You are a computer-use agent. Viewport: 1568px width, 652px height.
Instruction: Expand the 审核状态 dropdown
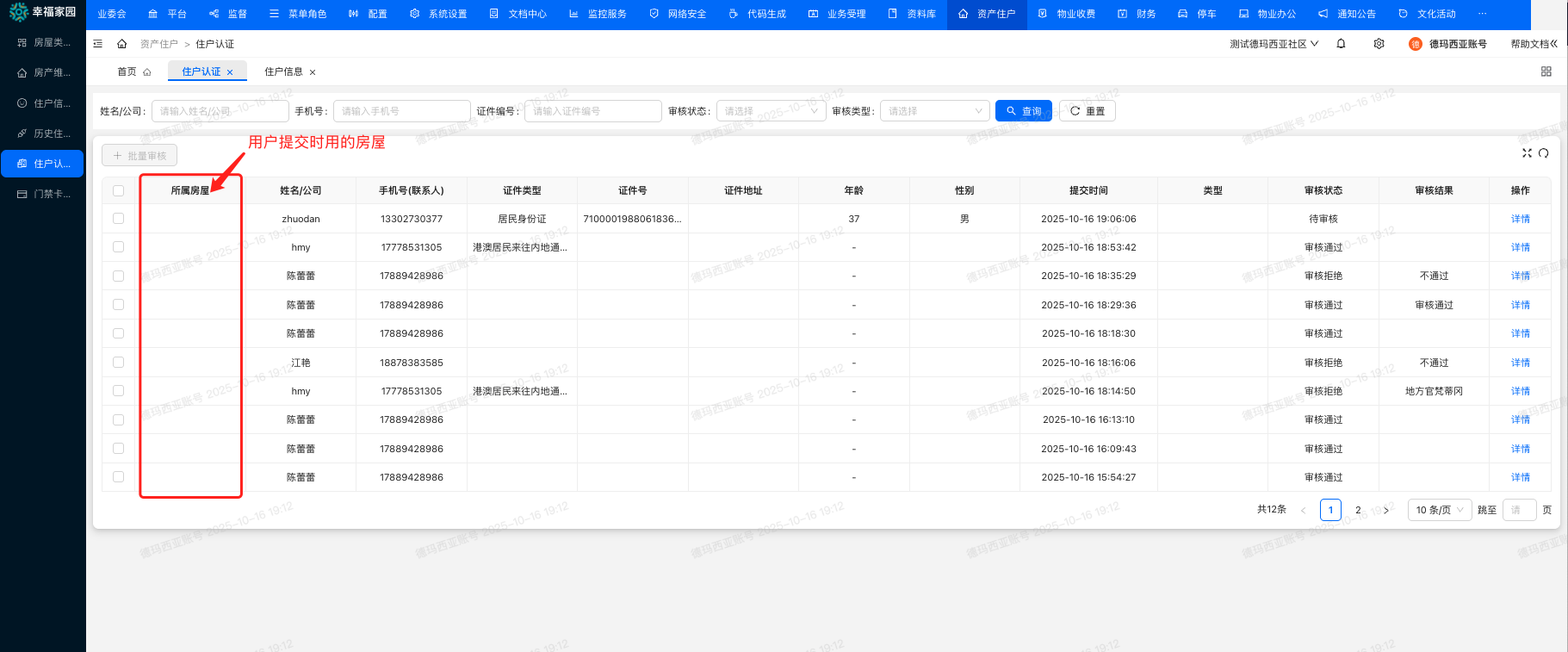tap(771, 111)
